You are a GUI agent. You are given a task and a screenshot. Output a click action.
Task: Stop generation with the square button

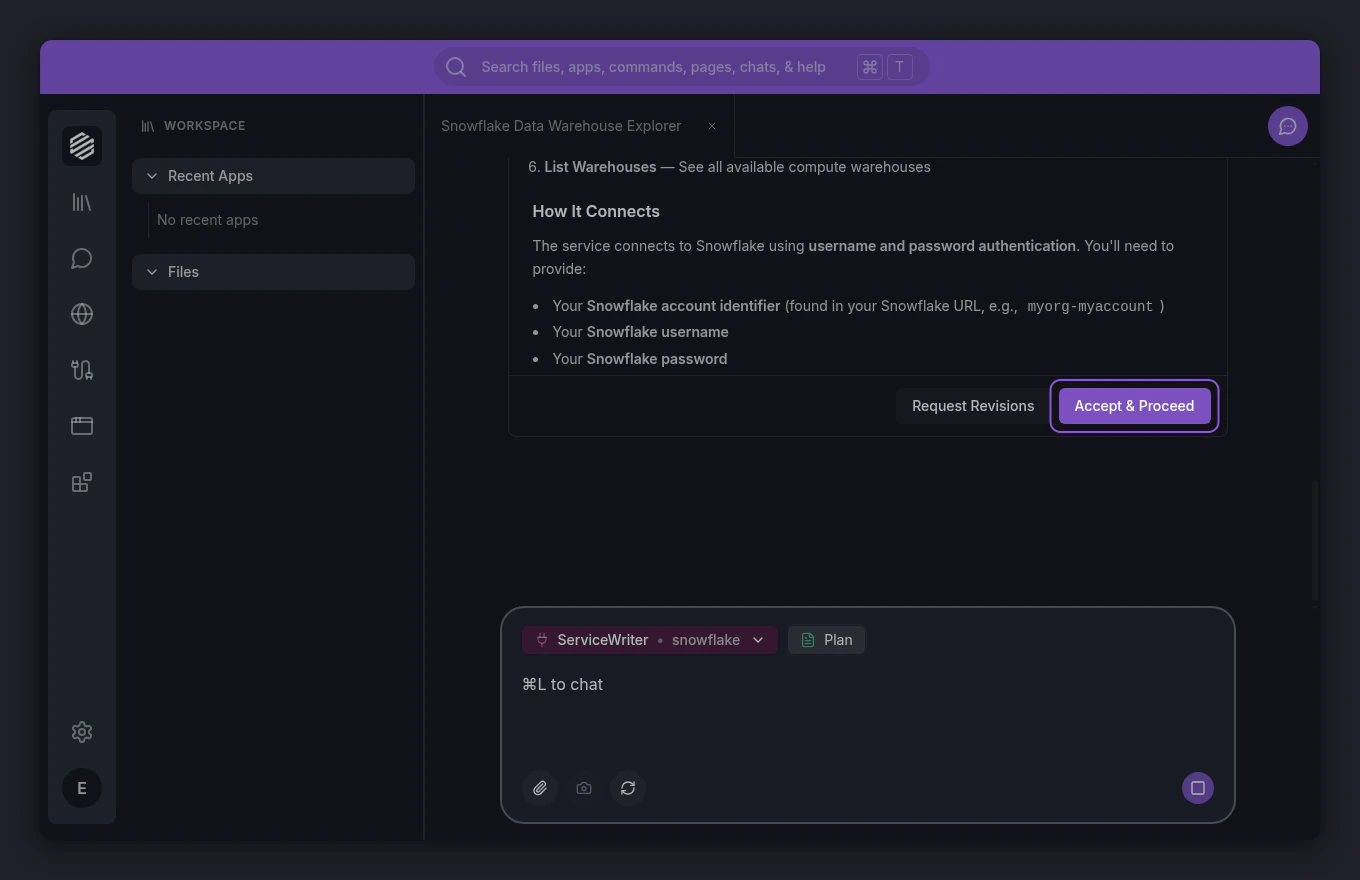click(1198, 788)
